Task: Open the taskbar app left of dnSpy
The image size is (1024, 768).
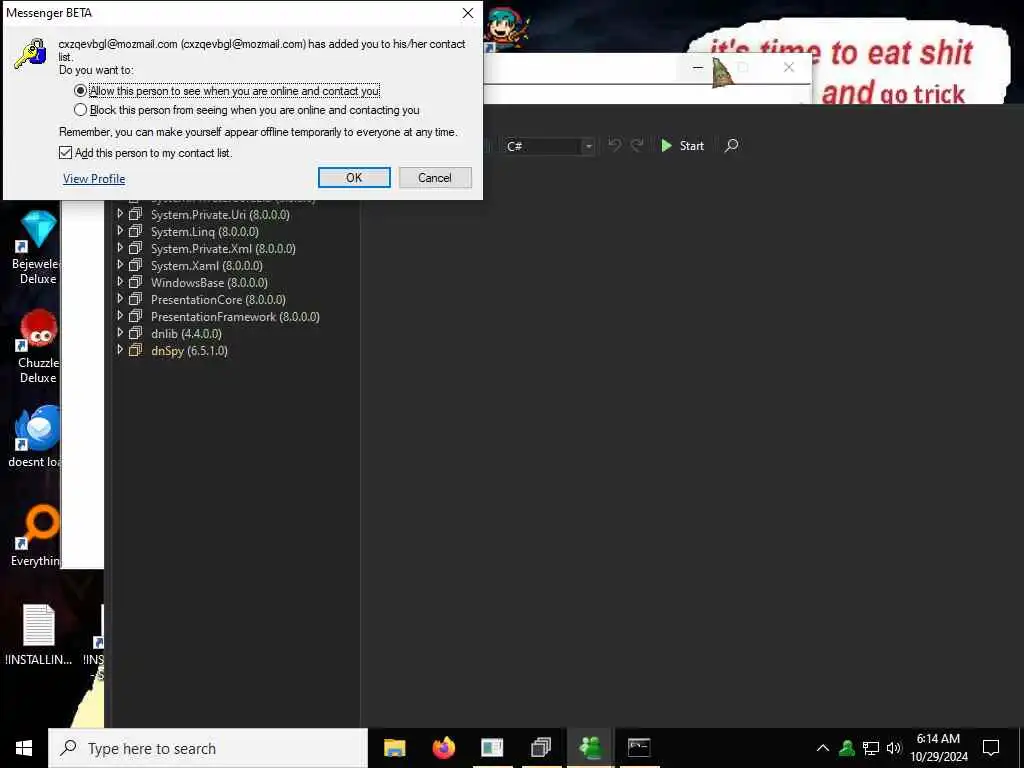Action: point(492,748)
